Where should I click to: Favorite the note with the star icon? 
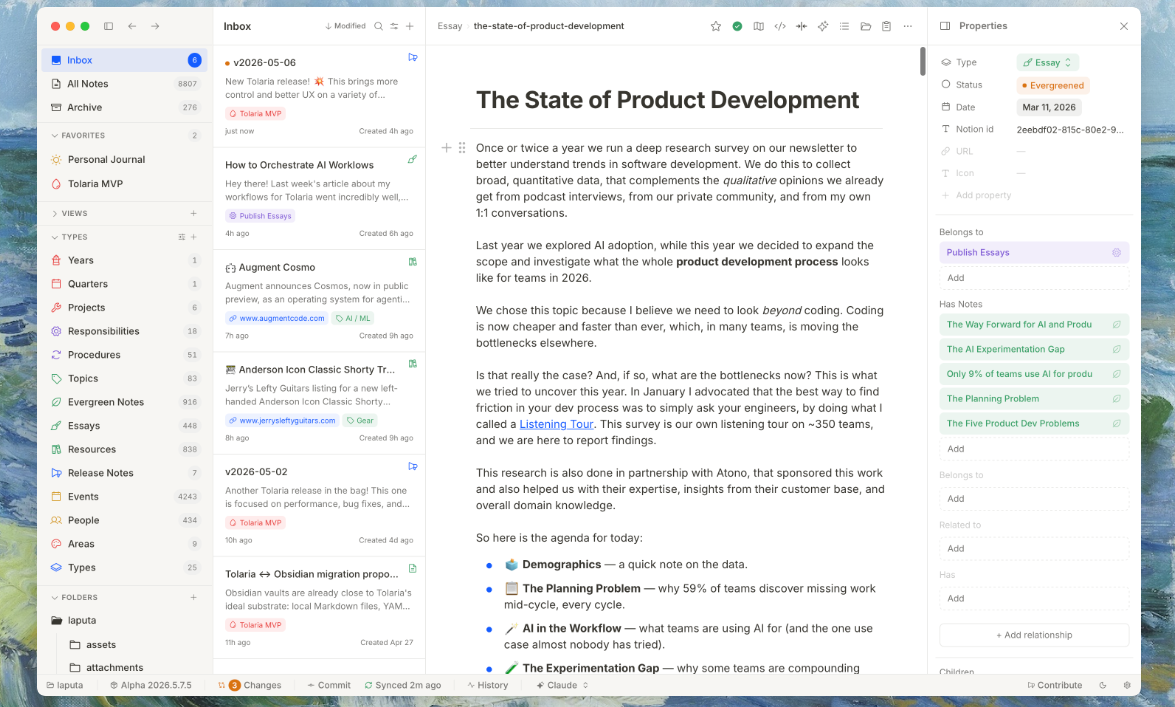point(716,26)
